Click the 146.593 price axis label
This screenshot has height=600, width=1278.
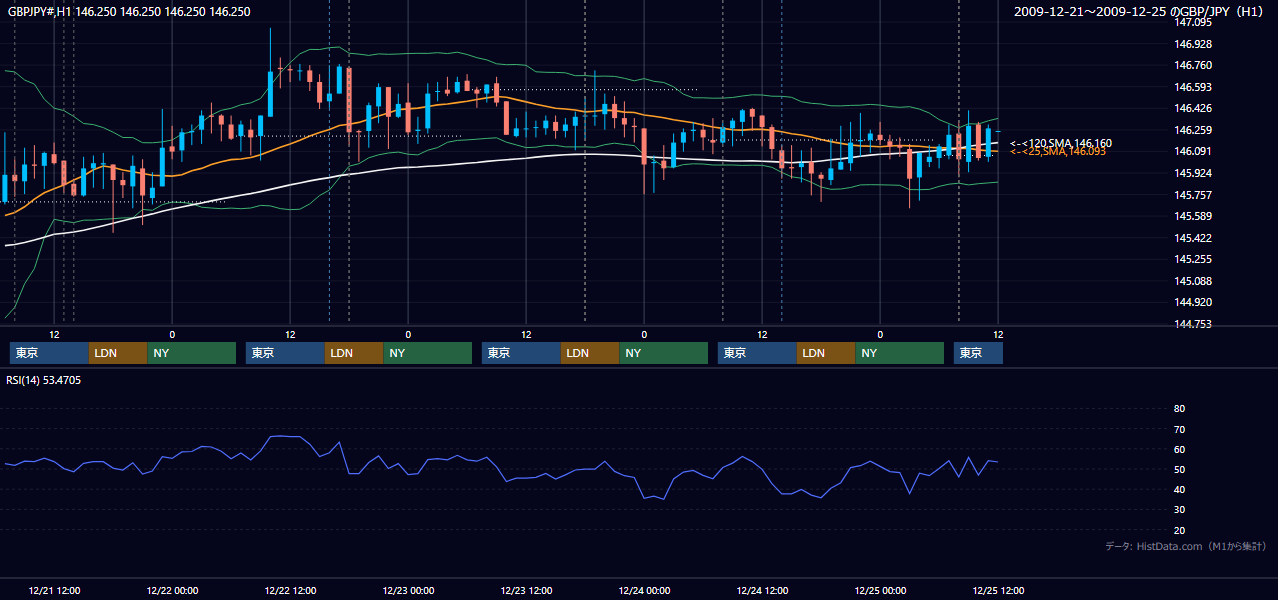[x=1193, y=87]
